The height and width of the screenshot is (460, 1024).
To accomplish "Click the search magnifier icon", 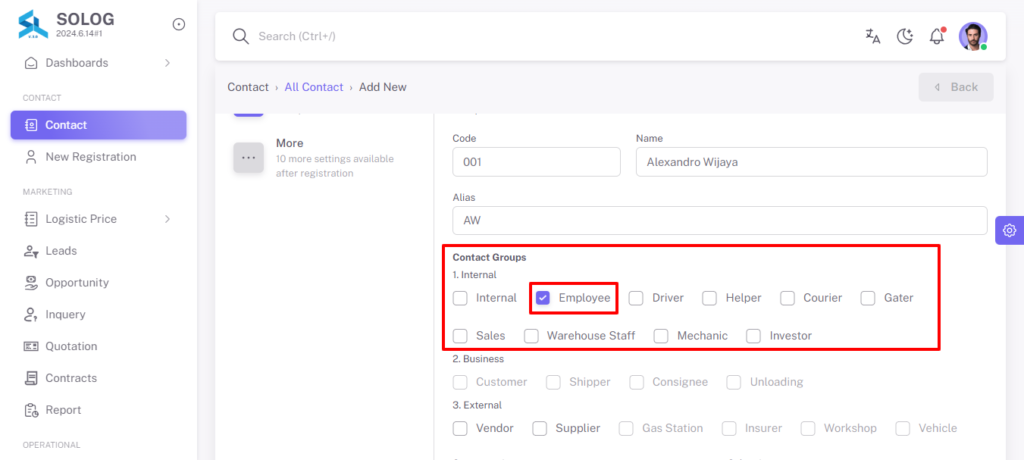I will (x=241, y=37).
